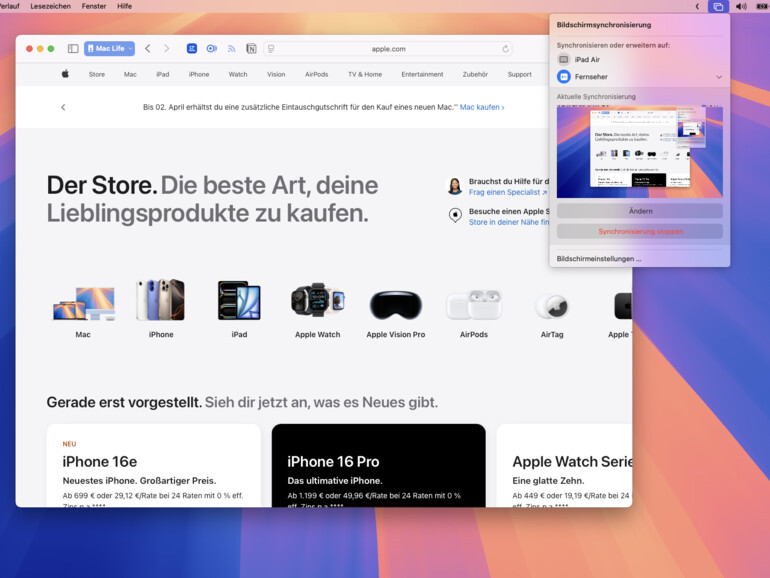Open the iPhone 16 Pro black card

point(379,466)
